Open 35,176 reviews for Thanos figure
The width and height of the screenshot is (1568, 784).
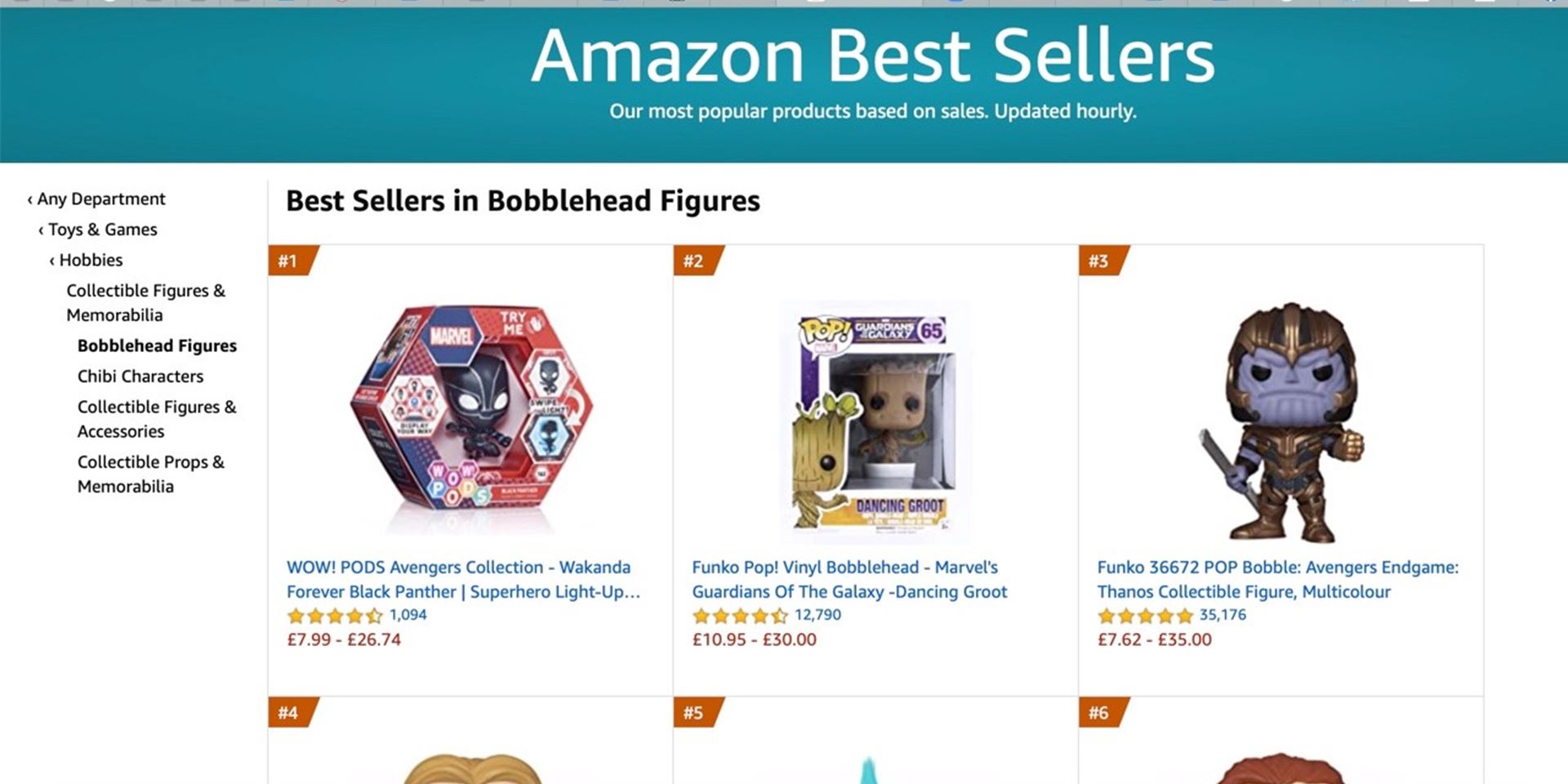click(x=1223, y=615)
